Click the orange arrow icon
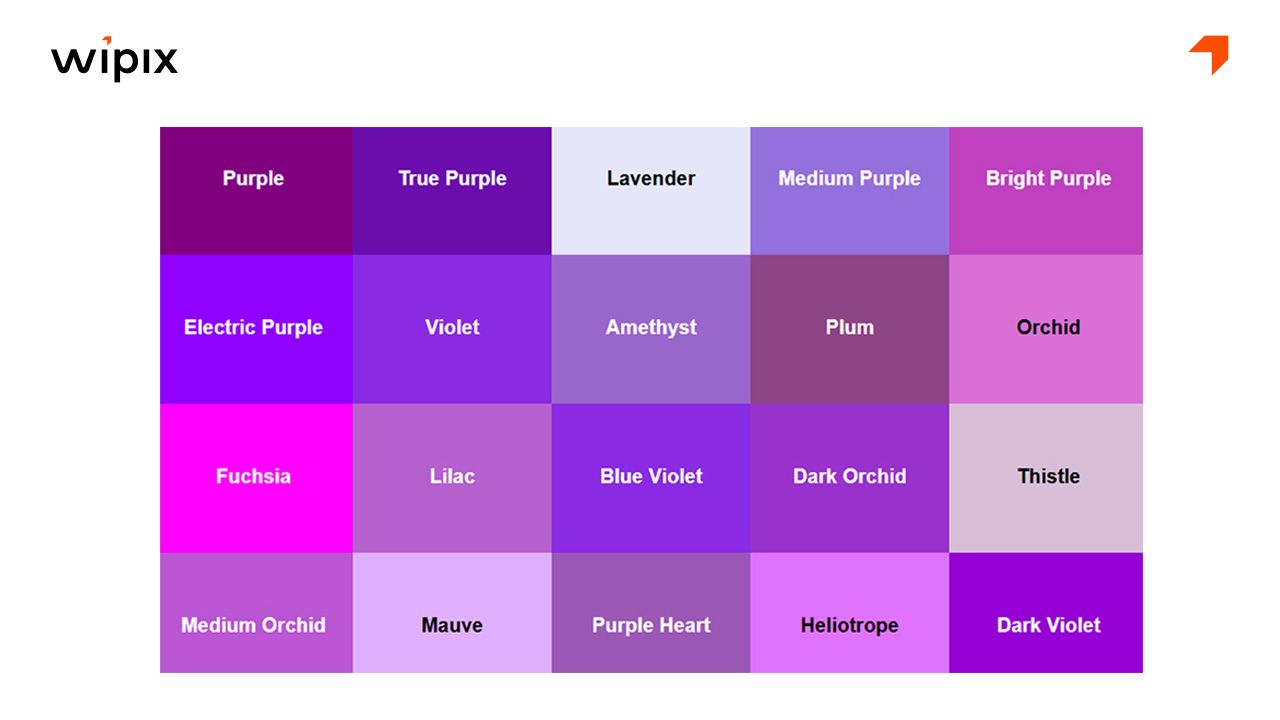This screenshot has height=720, width=1280. click(x=1209, y=53)
